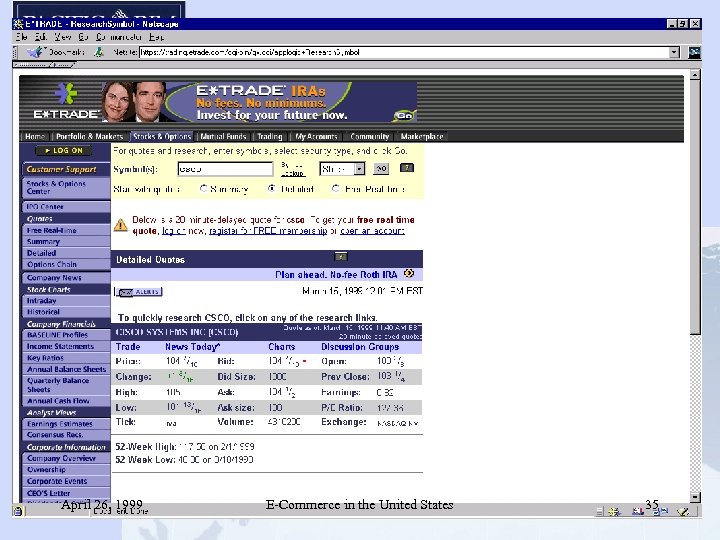The image size is (720, 540).
Task: Open Customer Support in sidebar
Action: [x=62, y=169]
